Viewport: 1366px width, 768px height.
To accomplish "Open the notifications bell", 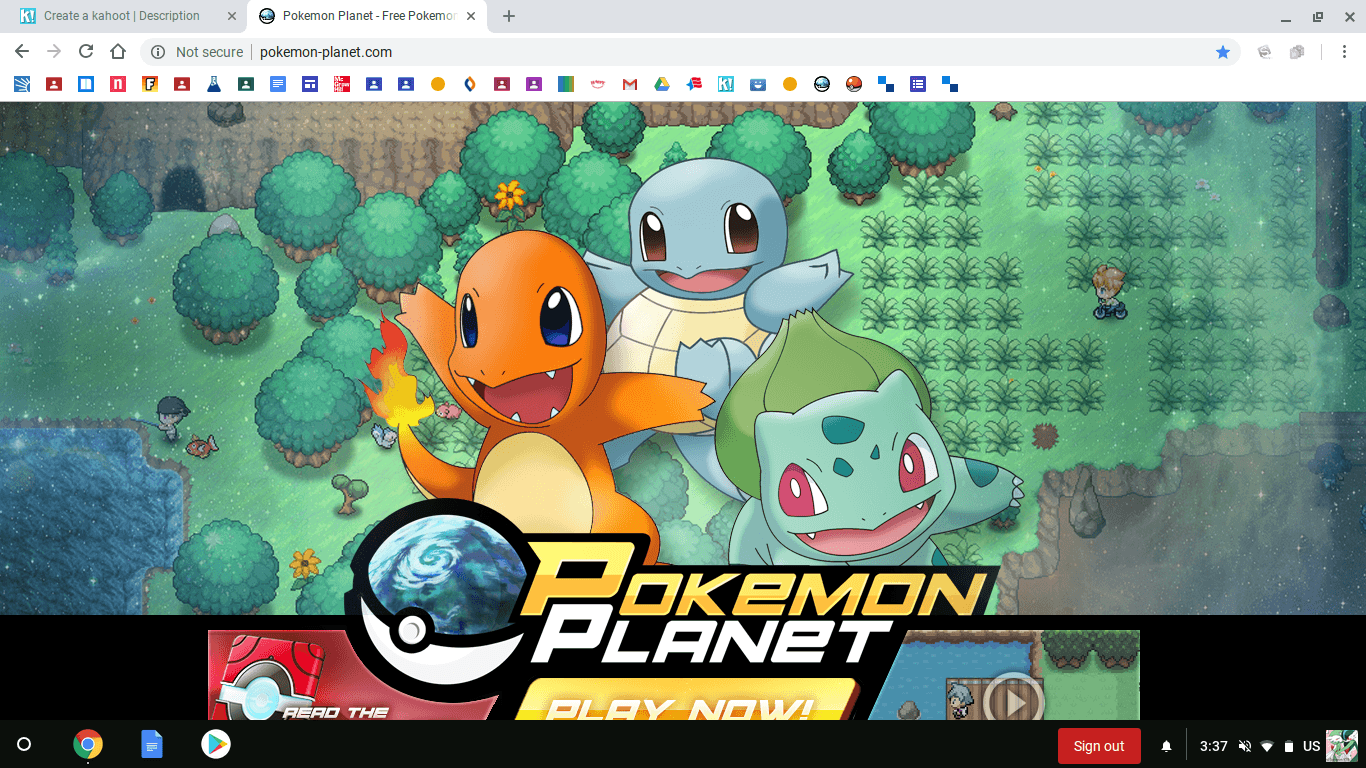I will [1166, 746].
